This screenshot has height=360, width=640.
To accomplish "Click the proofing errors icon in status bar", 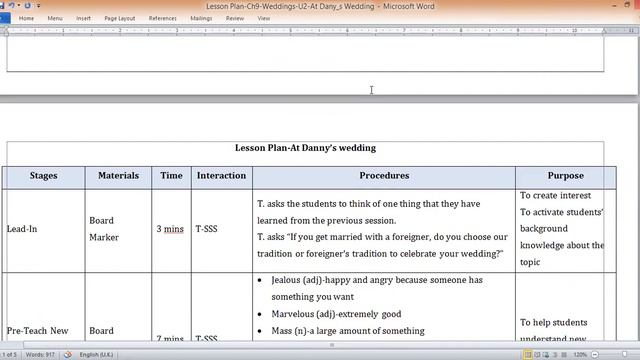I will pos(68,355).
